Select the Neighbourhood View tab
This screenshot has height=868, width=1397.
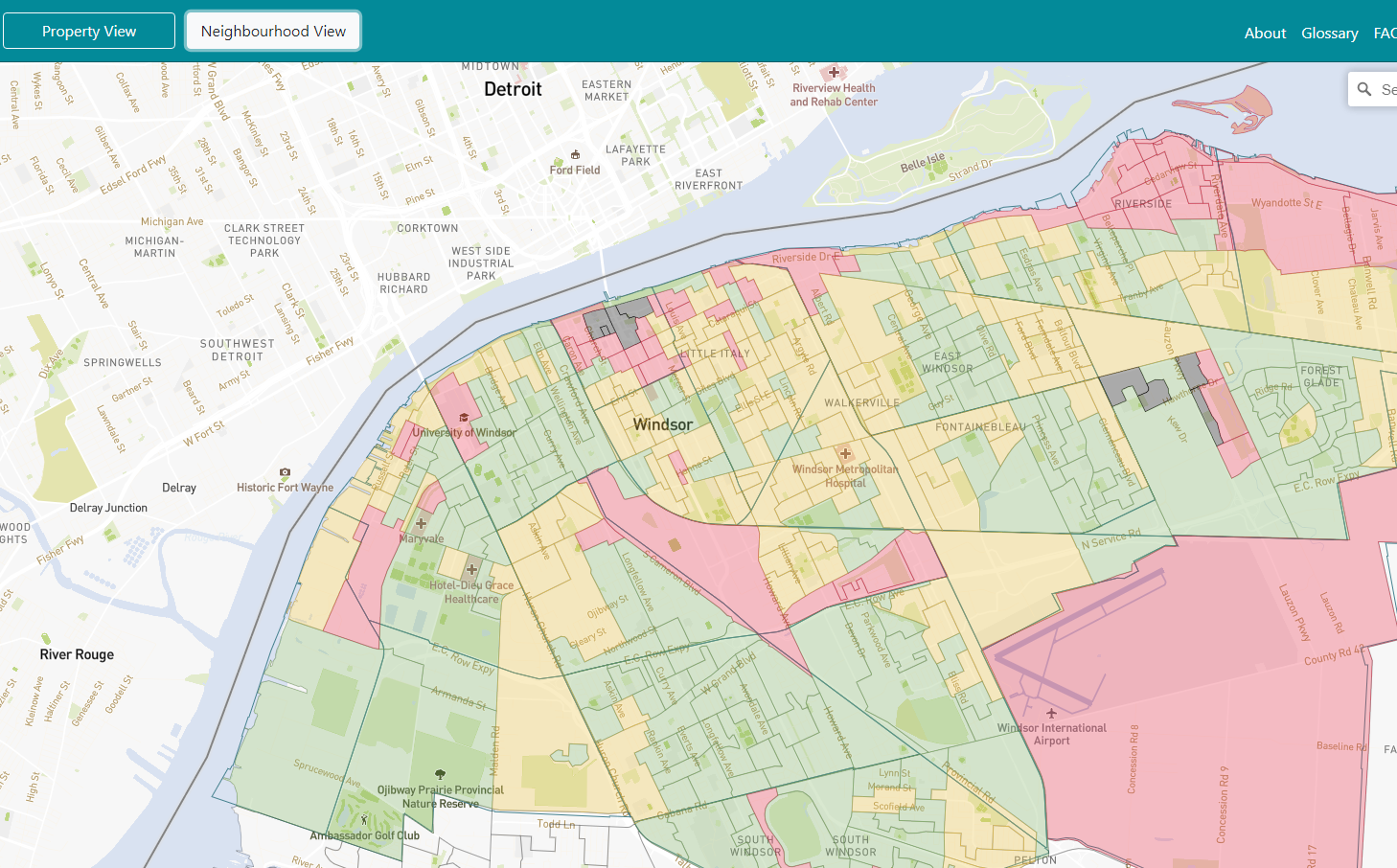[x=273, y=31]
